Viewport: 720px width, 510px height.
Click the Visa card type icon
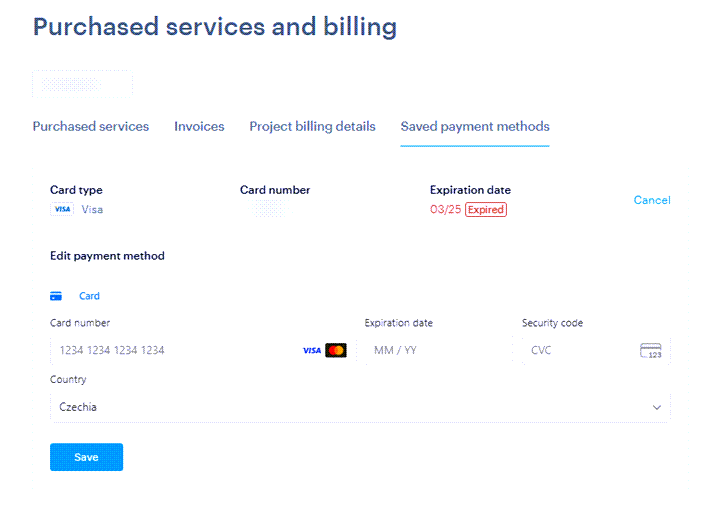62,209
